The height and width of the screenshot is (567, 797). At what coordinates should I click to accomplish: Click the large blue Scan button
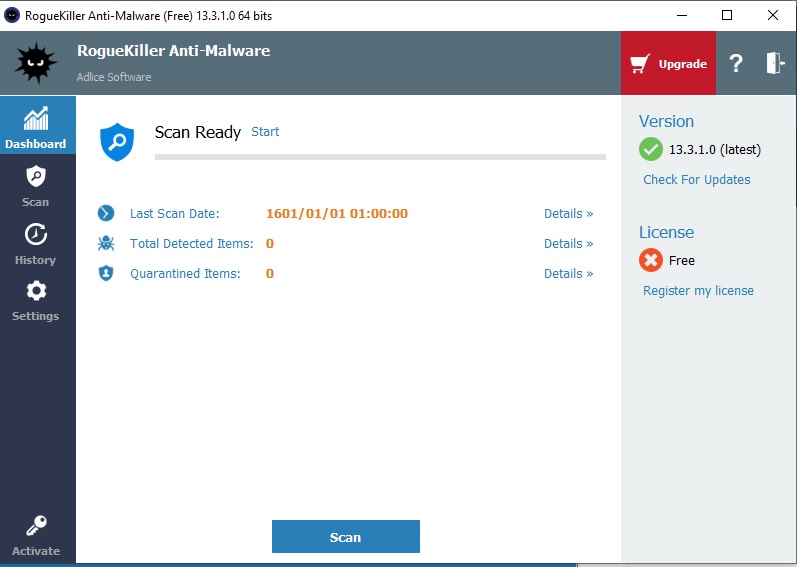click(346, 537)
